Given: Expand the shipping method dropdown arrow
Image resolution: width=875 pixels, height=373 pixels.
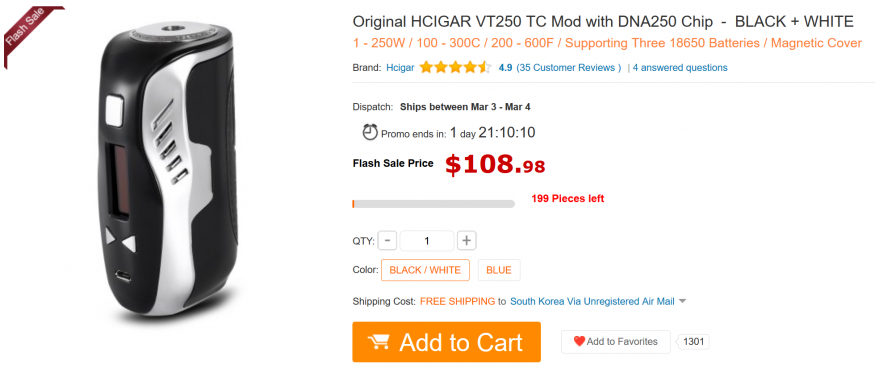Looking at the screenshot, I should point(682,302).
